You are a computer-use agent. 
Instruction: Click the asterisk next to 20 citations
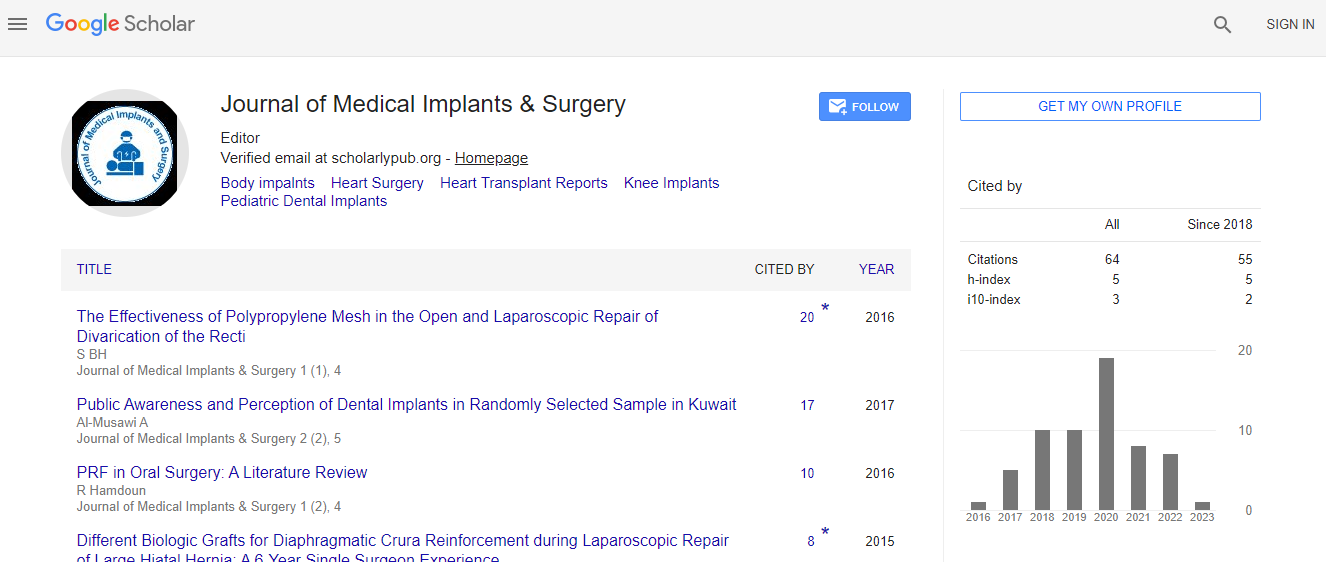tap(825, 309)
